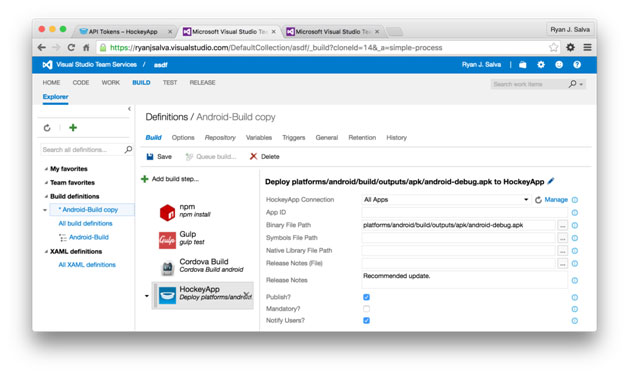Click the App ID input field
Image resolution: width=628 pixels, height=376 pixels.
coord(464,213)
